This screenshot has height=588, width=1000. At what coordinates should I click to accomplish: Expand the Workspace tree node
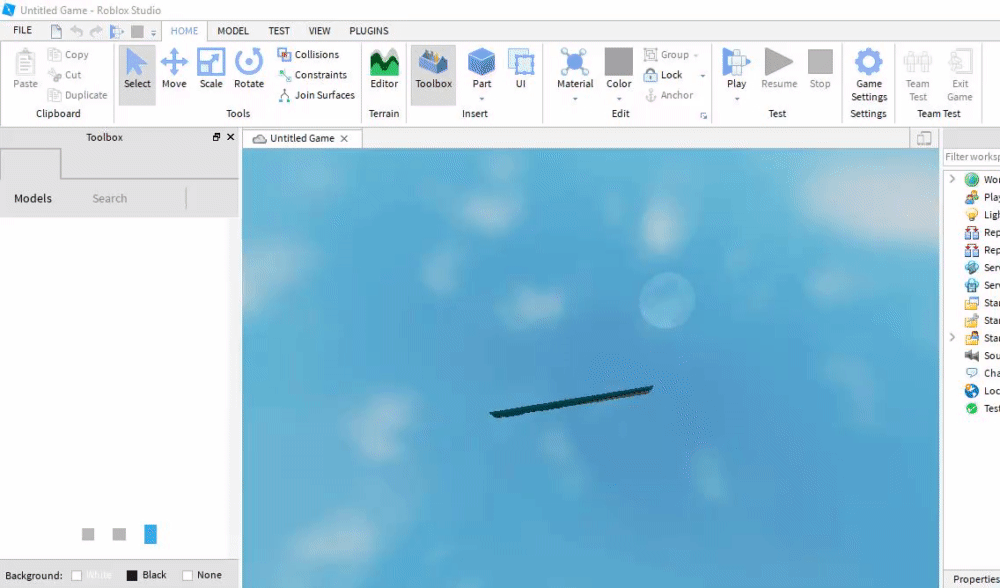pyautogui.click(x=952, y=179)
